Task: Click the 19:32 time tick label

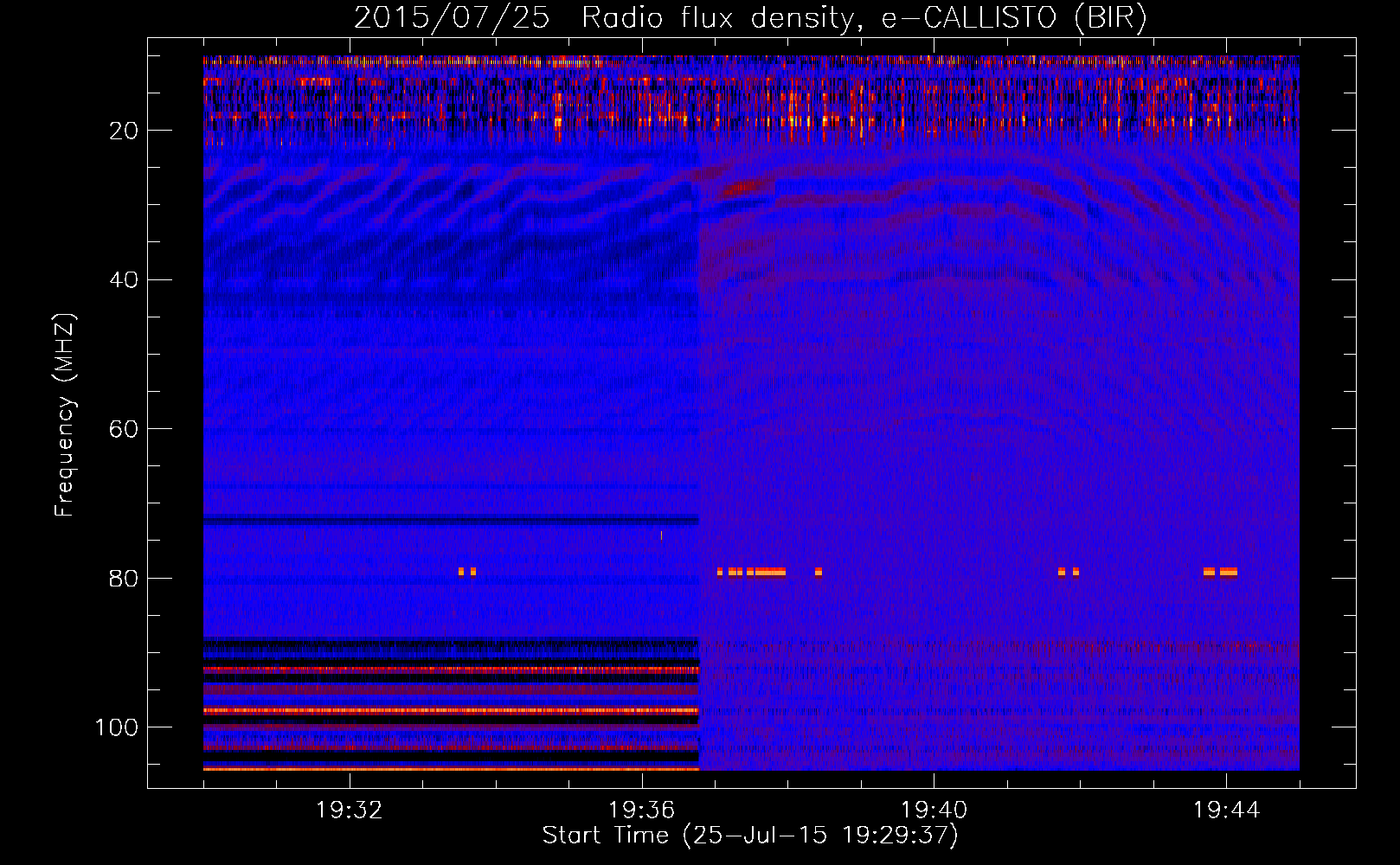Action: pos(350,811)
